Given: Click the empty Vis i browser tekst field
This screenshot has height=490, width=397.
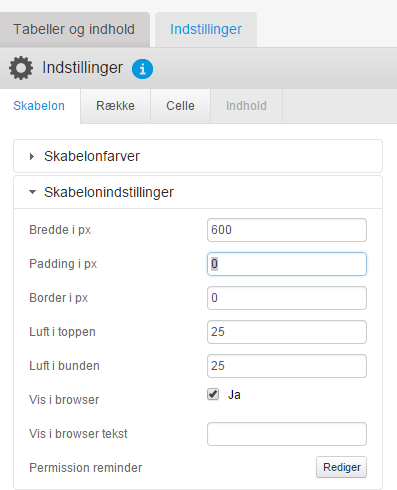Looking at the screenshot, I should tap(287, 434).
